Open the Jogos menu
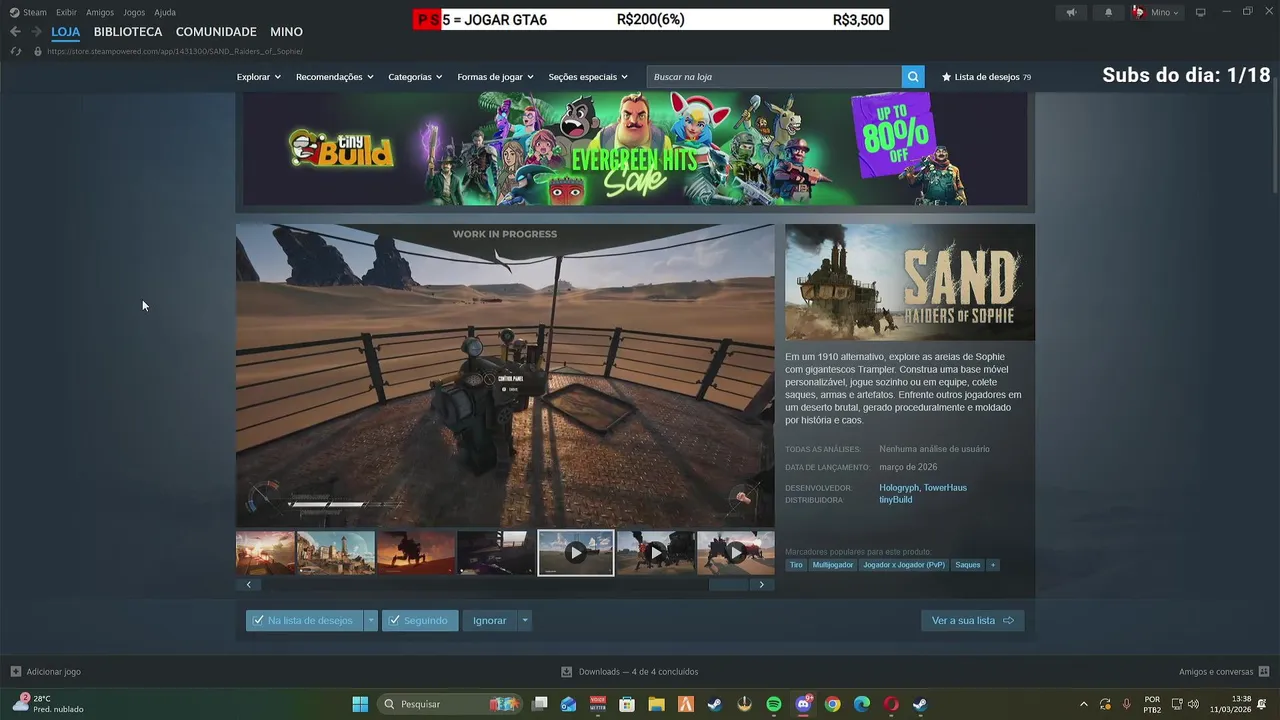 click(134, 12)
